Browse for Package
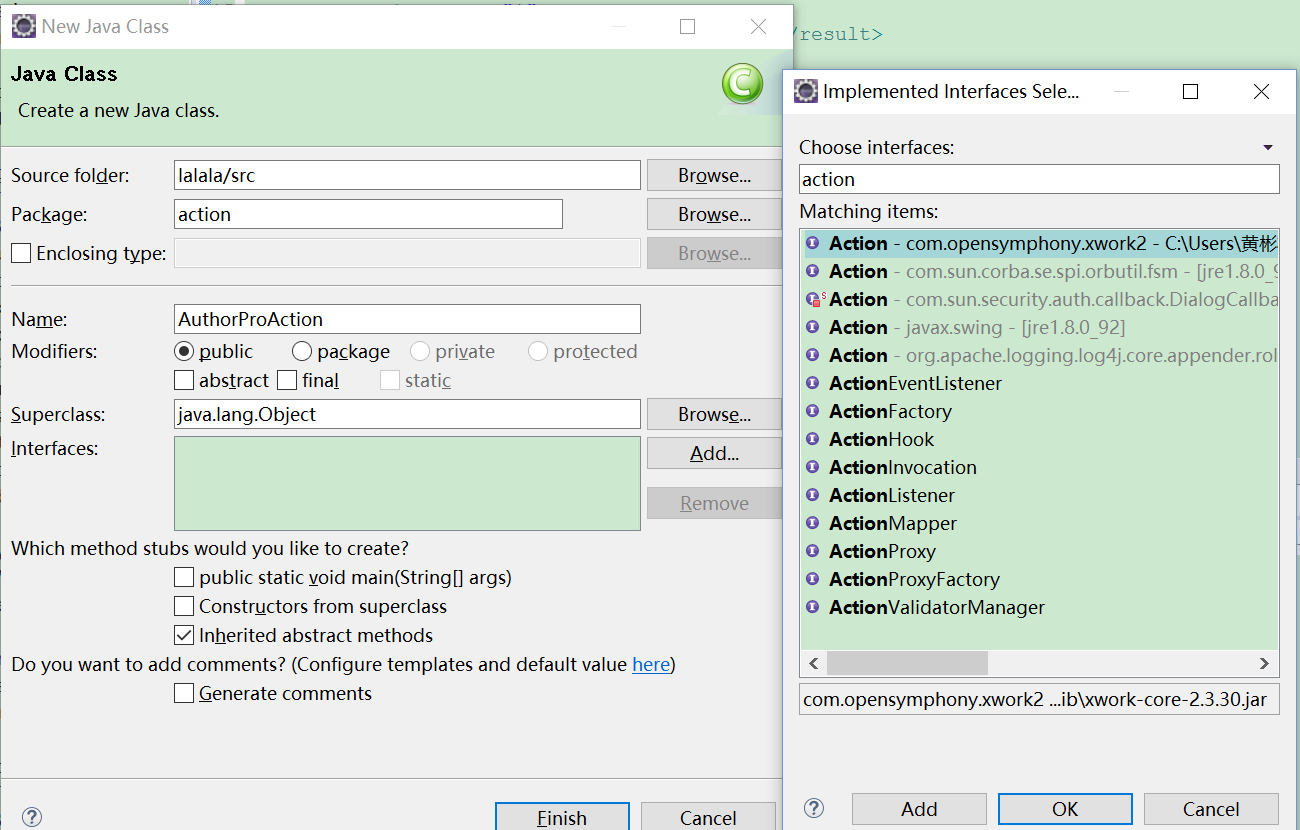The height and width of the screenshot is (830, 1300). pyautogui.click(x=714, y=214)
